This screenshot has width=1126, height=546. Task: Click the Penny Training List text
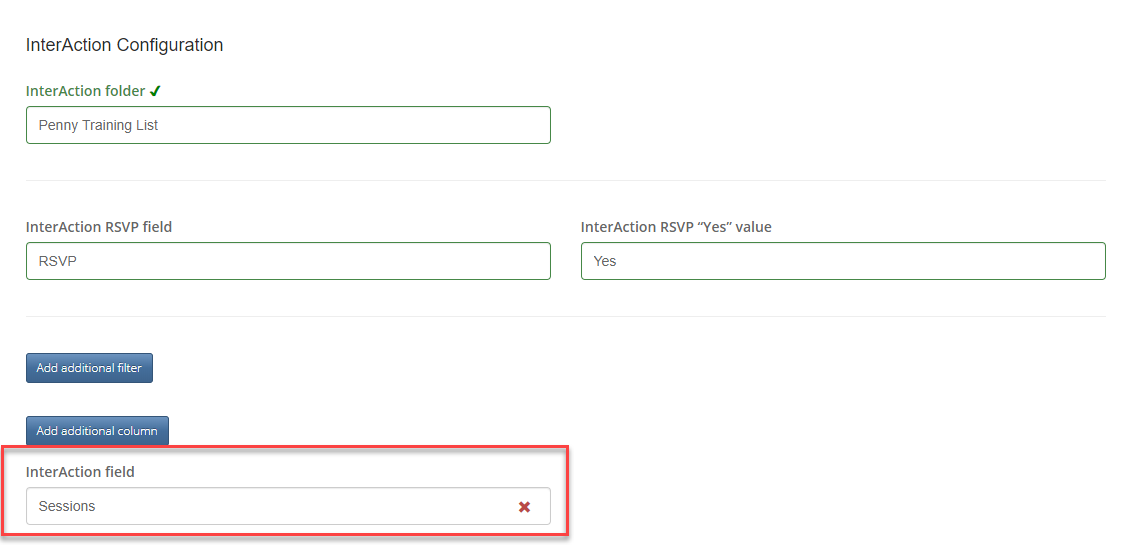[x=98, y=125]
